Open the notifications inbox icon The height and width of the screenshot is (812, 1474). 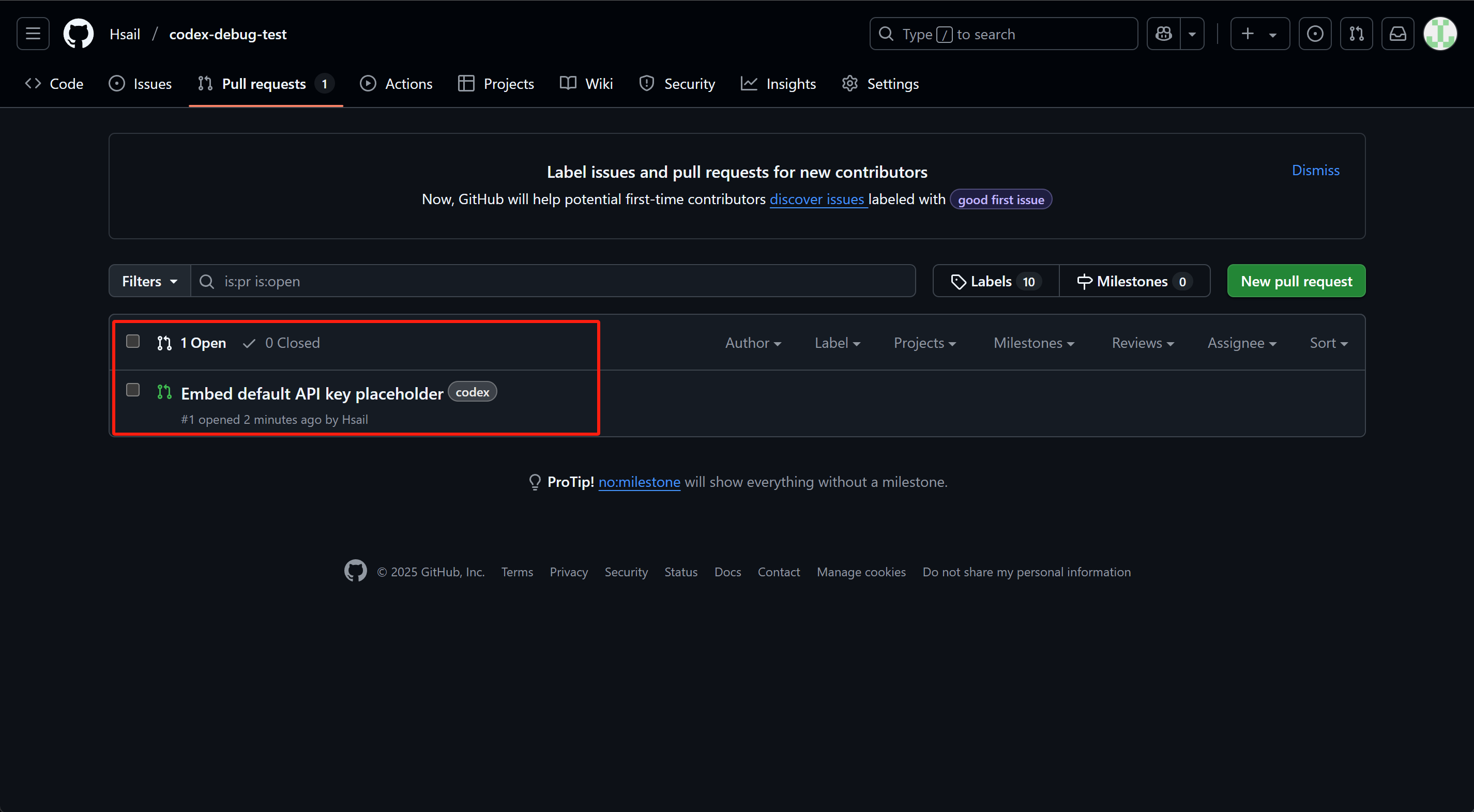point(1397,34)
